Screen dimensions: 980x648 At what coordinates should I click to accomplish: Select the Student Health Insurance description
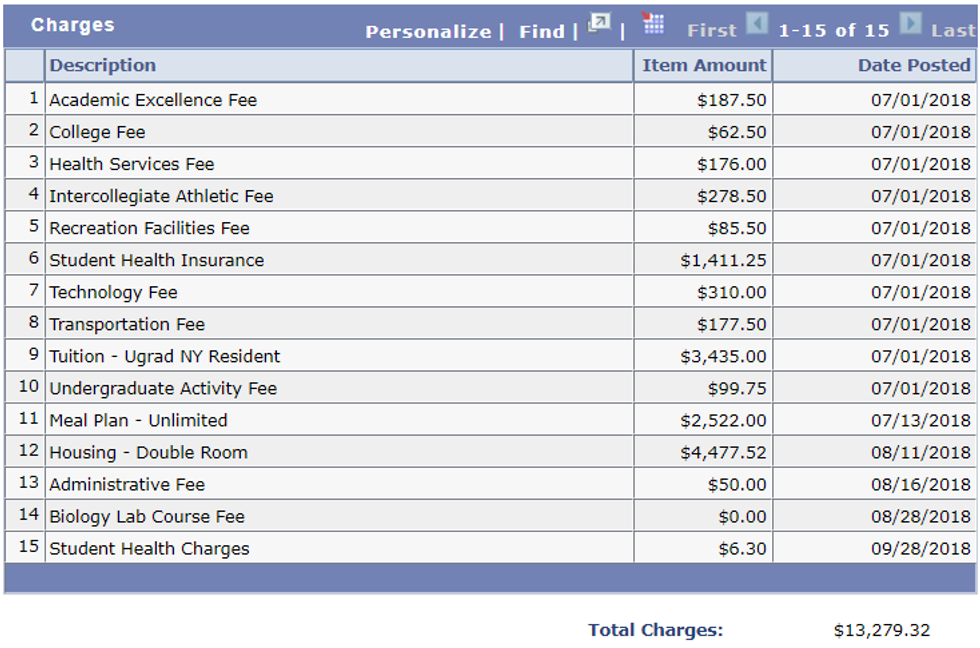click(x=157, y=260)
